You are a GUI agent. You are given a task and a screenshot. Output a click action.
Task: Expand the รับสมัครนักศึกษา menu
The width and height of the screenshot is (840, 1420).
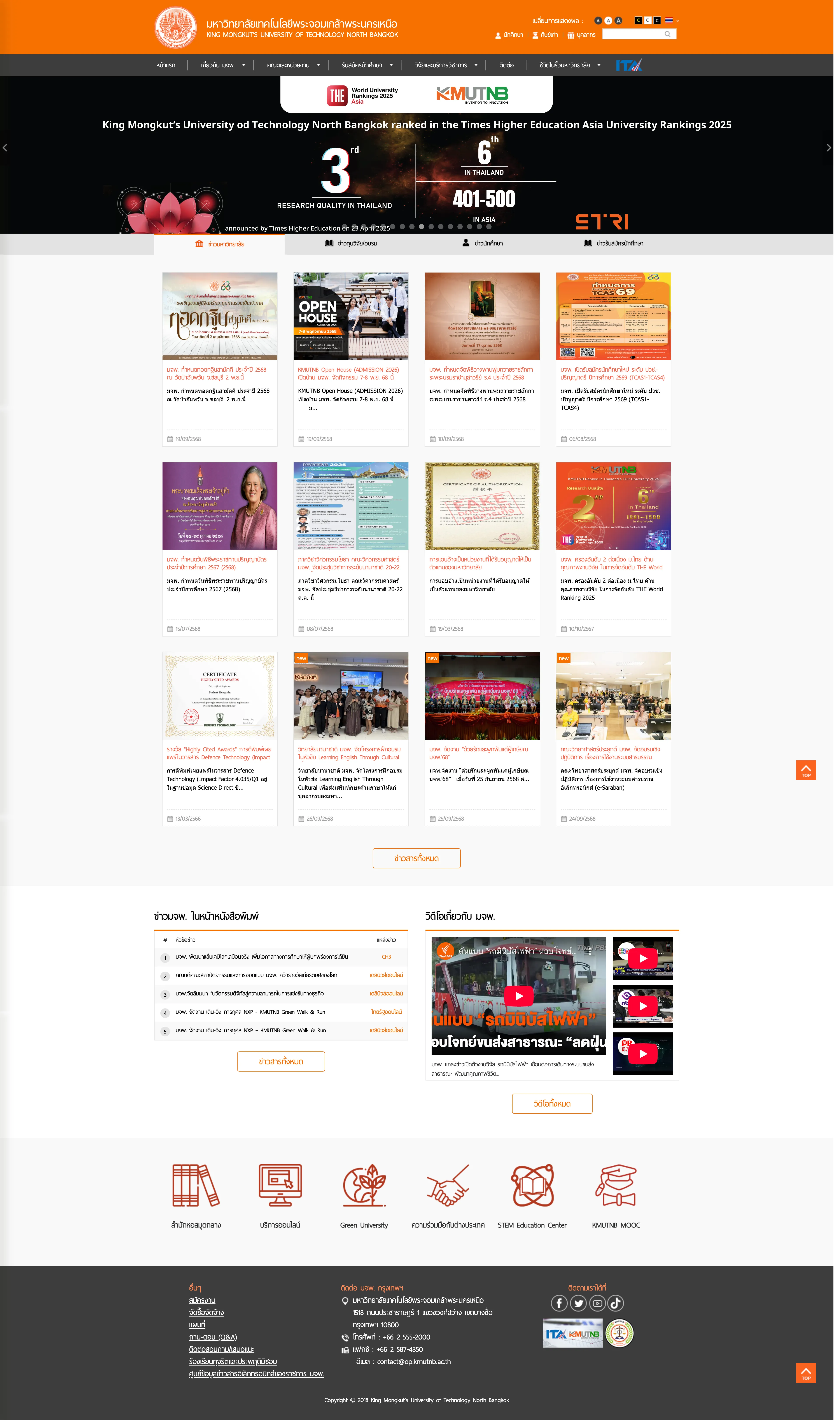[x=367, y=65]
